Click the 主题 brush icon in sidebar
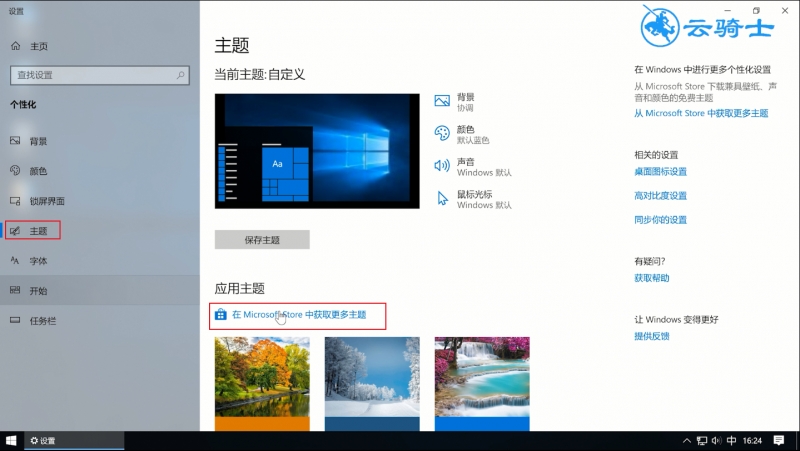This screenshot has width=800, height=451. click(15, 231)
